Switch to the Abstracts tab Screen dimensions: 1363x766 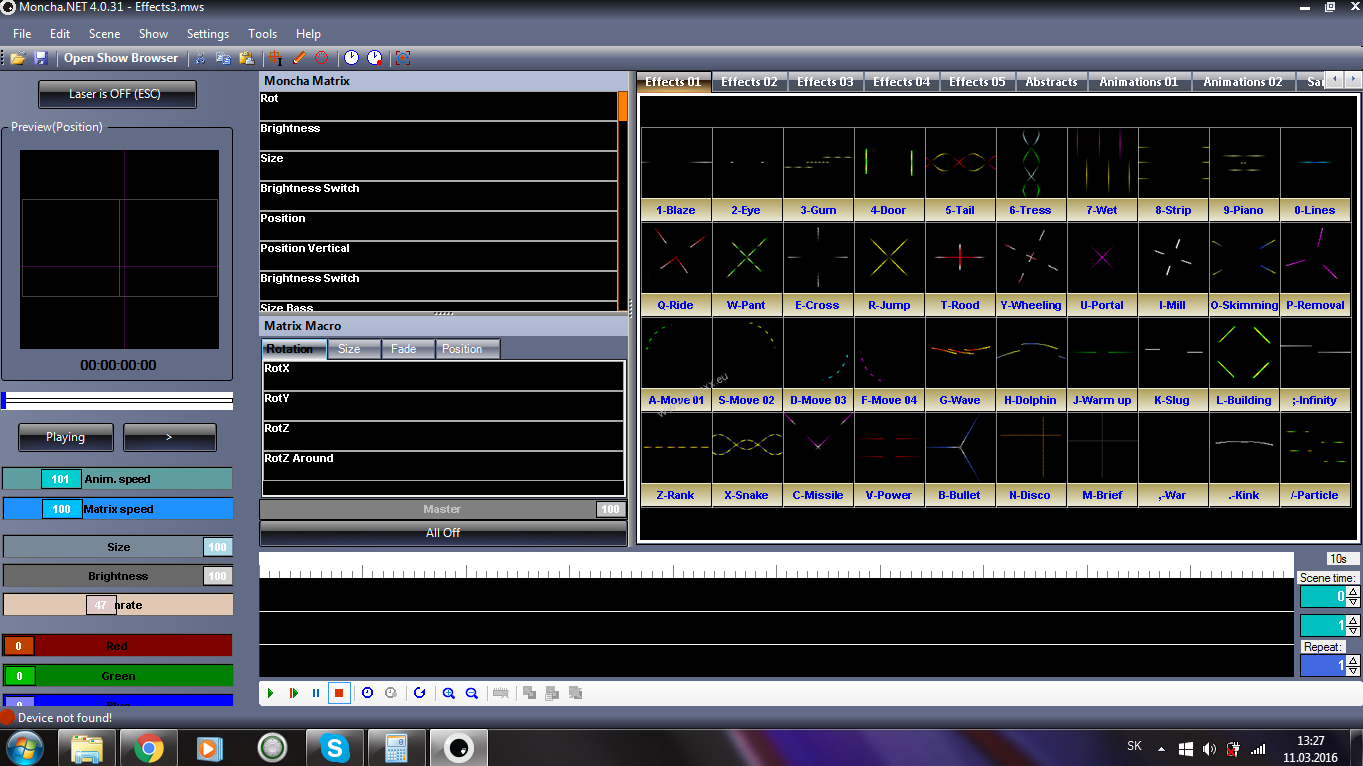(x=1052, y=82)
